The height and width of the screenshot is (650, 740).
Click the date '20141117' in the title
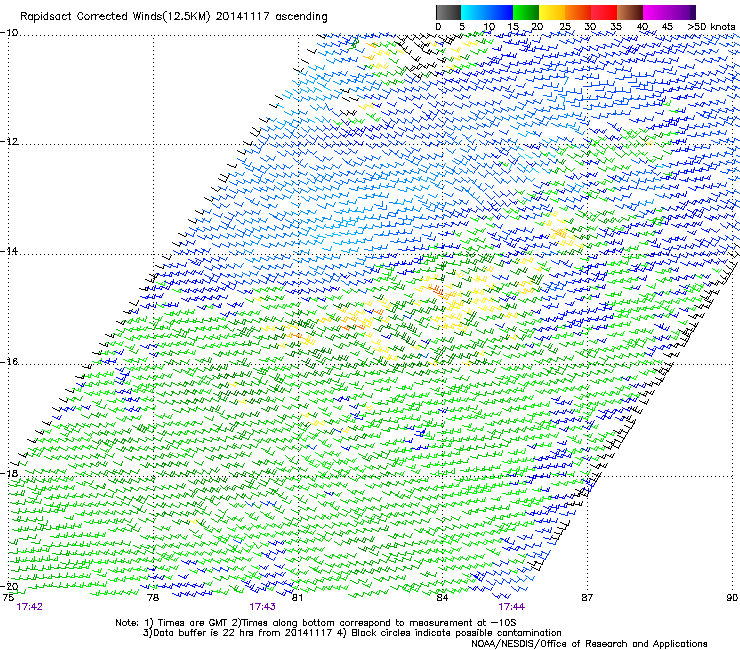tap(243, 17)
